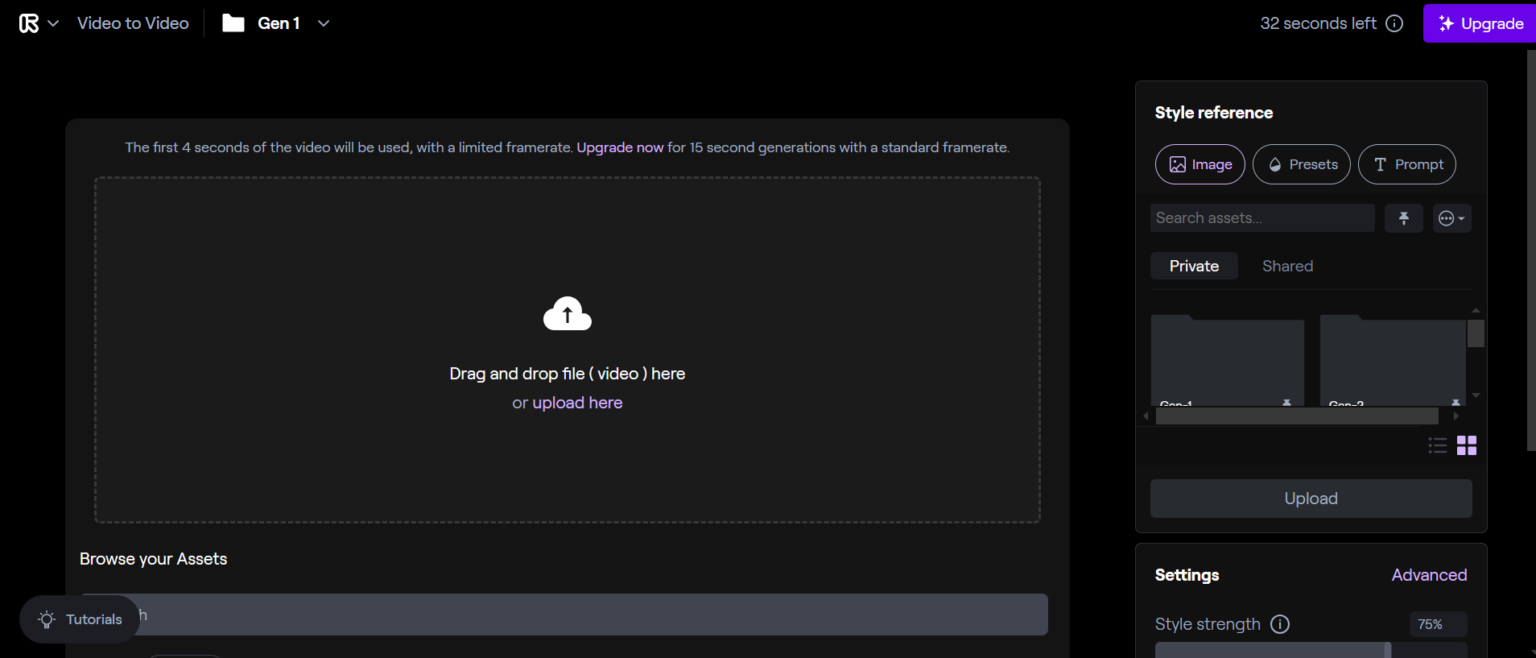Screen dimensions: 1536x658
Task: Select Prompt style reference mode
Action: click(1406, 165)
